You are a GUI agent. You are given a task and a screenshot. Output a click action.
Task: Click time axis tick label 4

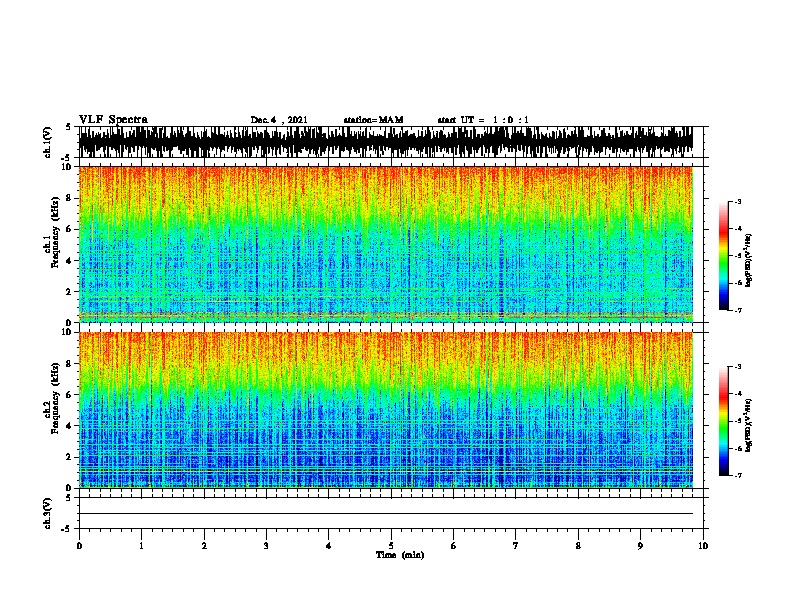329,546
